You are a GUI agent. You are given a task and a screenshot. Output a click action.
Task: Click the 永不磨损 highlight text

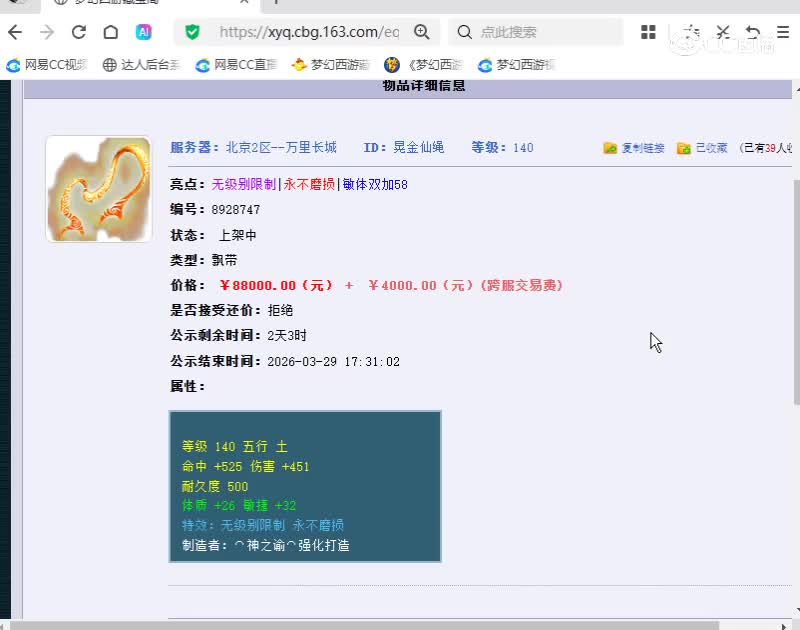point(309,184)
